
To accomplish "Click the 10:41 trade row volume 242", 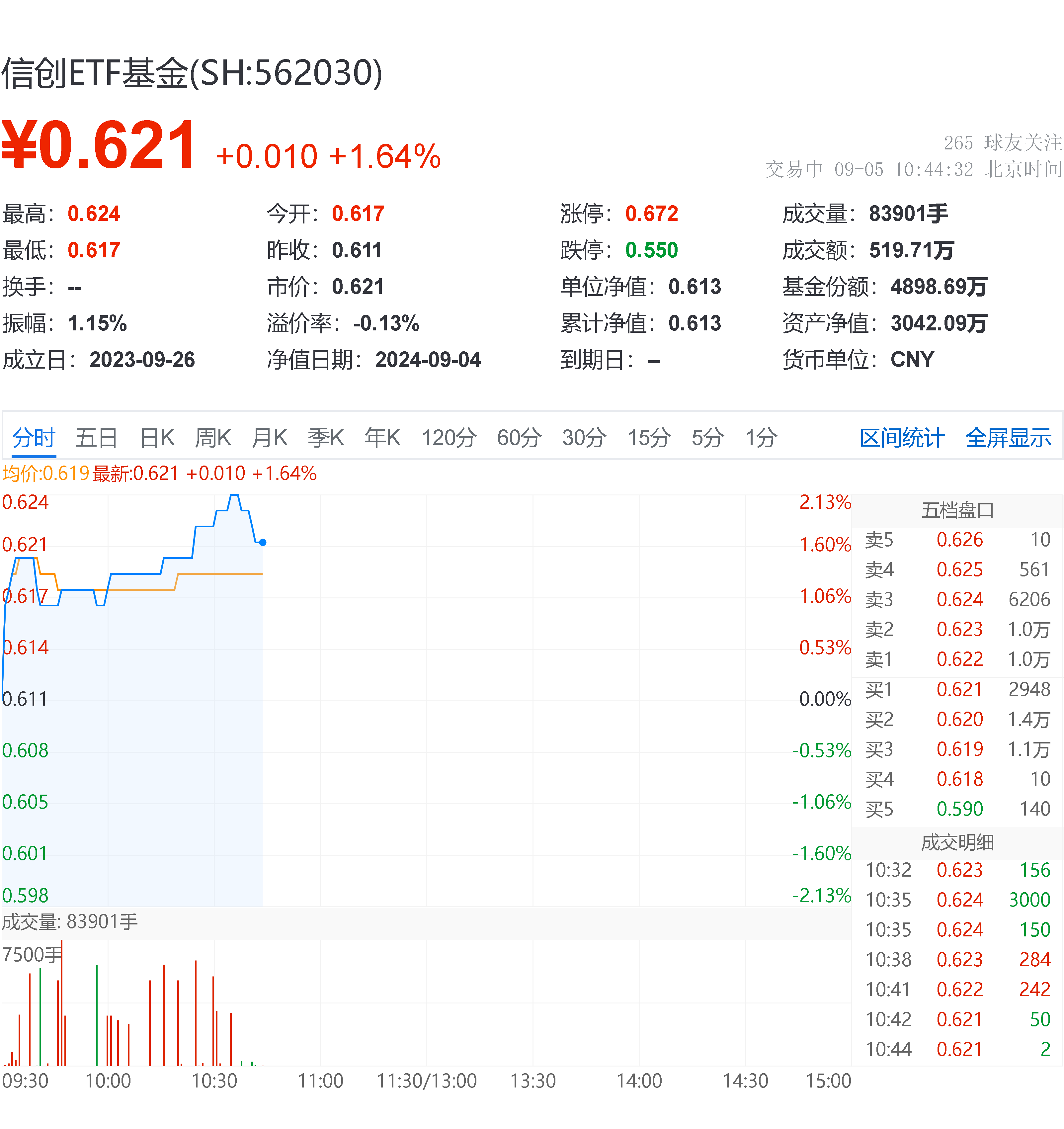I will (x=1035, y=990).
